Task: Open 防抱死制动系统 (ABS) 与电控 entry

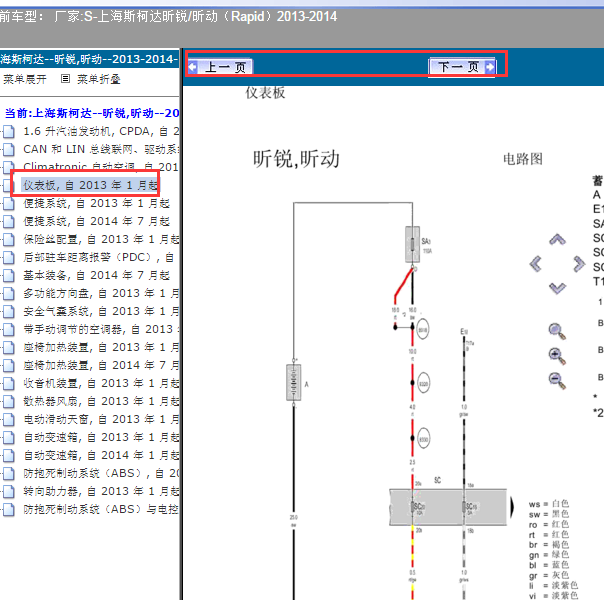Action: [x=101, y=509]
